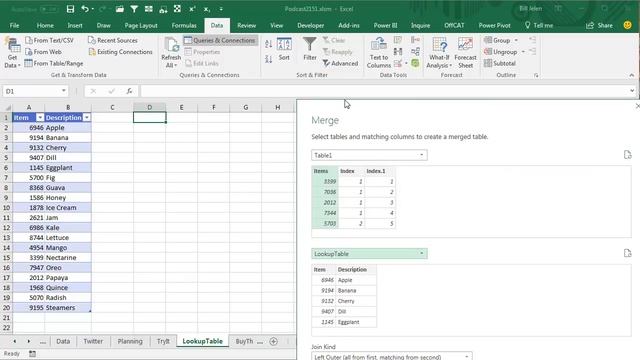The height and width of the screenshot is (360, 640).
Task: Switch to the Home tab
Action: pyautogui.click(x=45, y=25)
